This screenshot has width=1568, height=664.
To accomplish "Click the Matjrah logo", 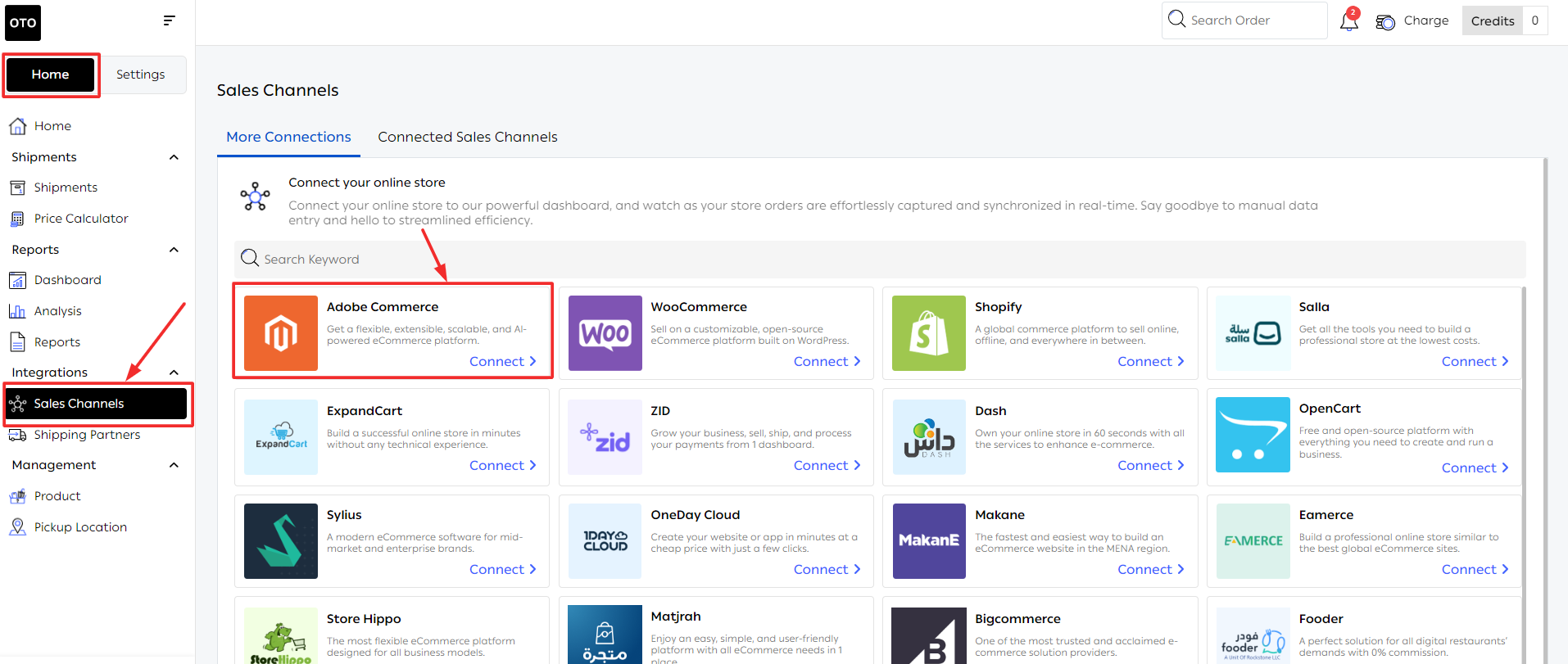I will [x=605, y=635].
